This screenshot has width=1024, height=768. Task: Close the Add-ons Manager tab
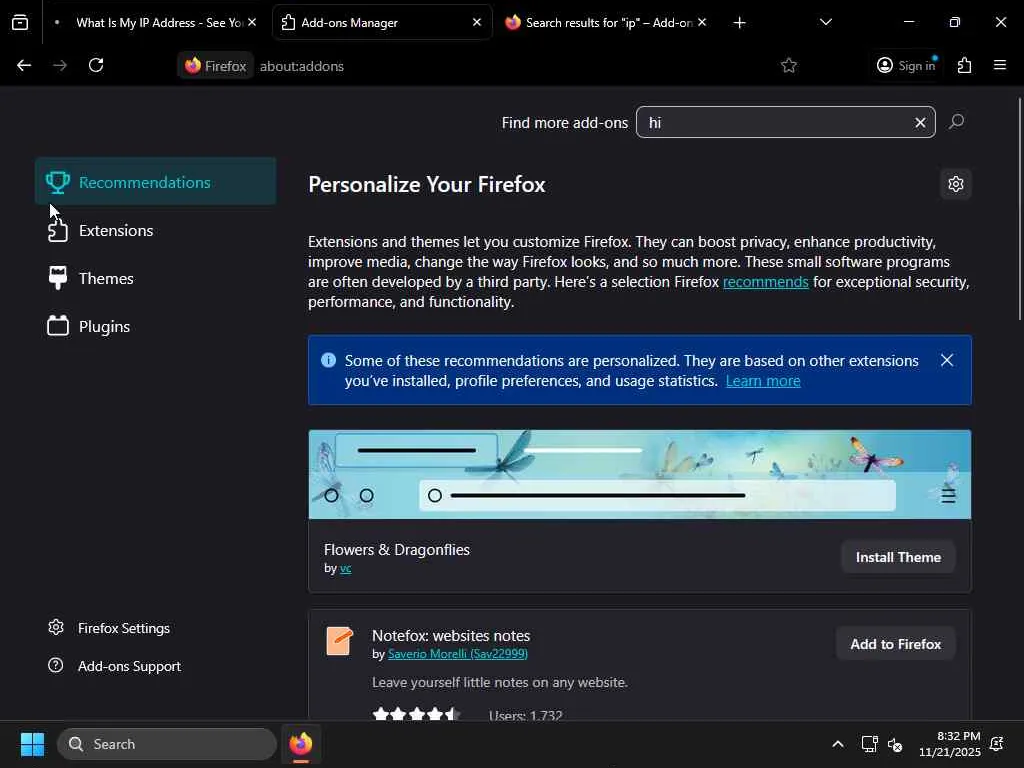477,22
